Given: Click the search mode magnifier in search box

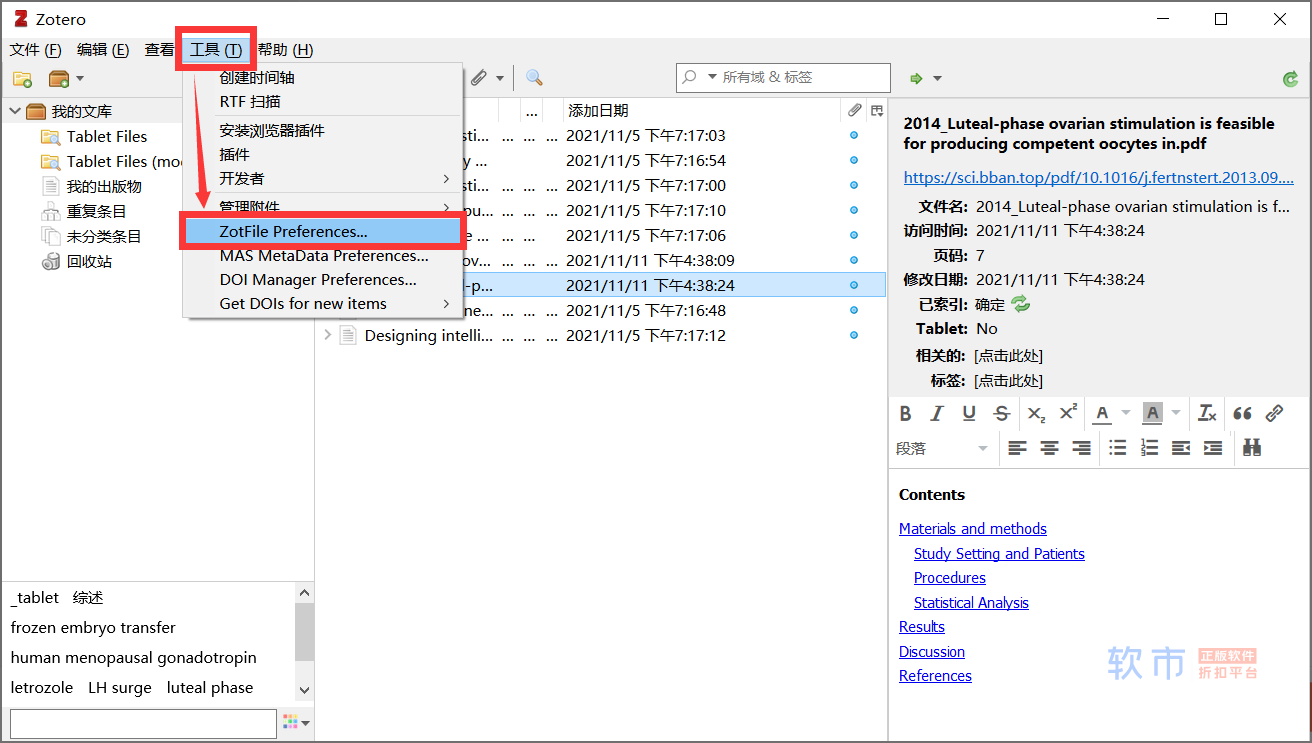Looking at the screenshot, I should point(689,77).
